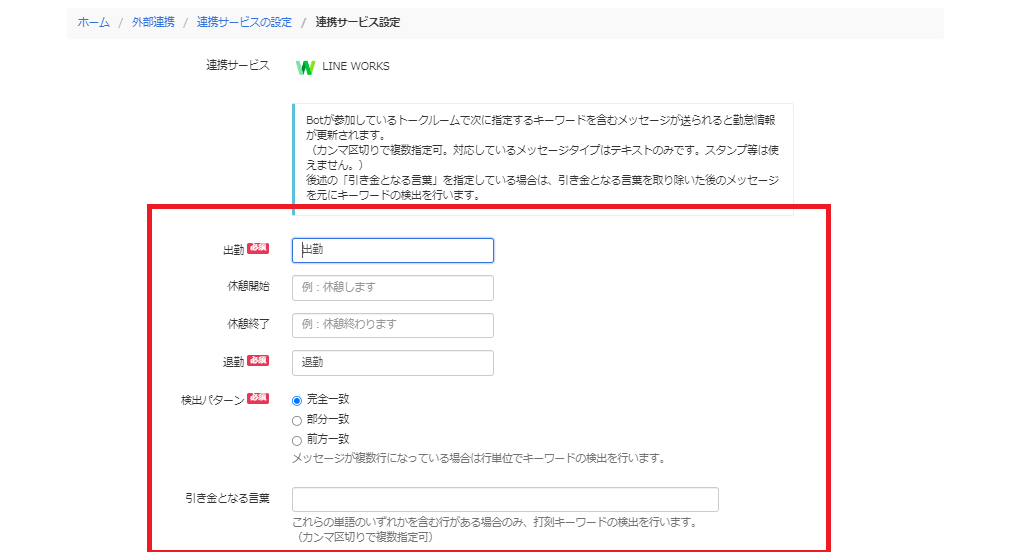The image size is (1023, 552).
Task: Select the 前方一致 radio option
Action: [x=297, y=440]
